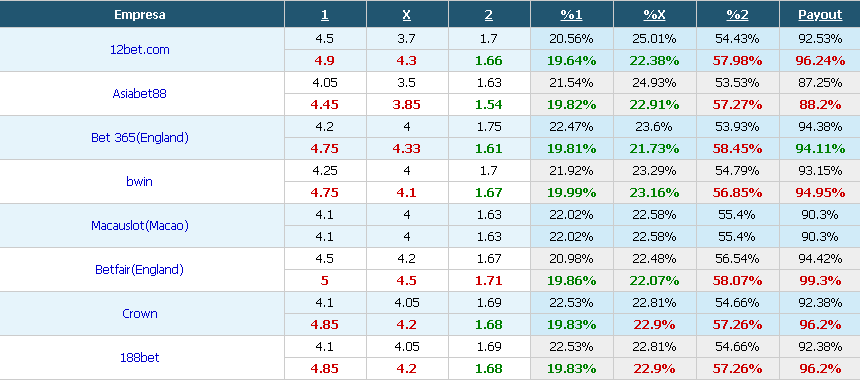Open the 188bet company link
Screen dimensions: 860x380
[x=140, y=358]
